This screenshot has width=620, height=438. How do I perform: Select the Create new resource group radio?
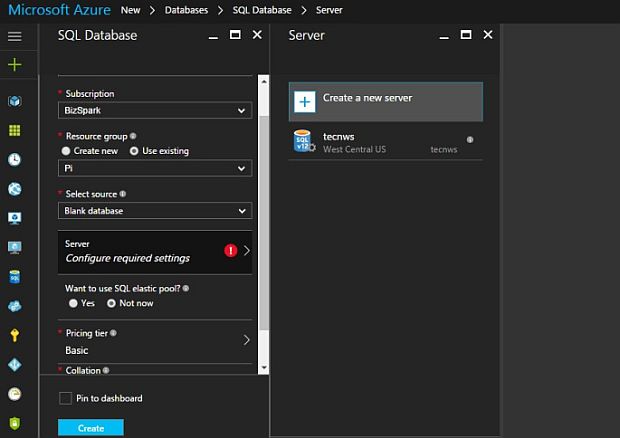66,151
